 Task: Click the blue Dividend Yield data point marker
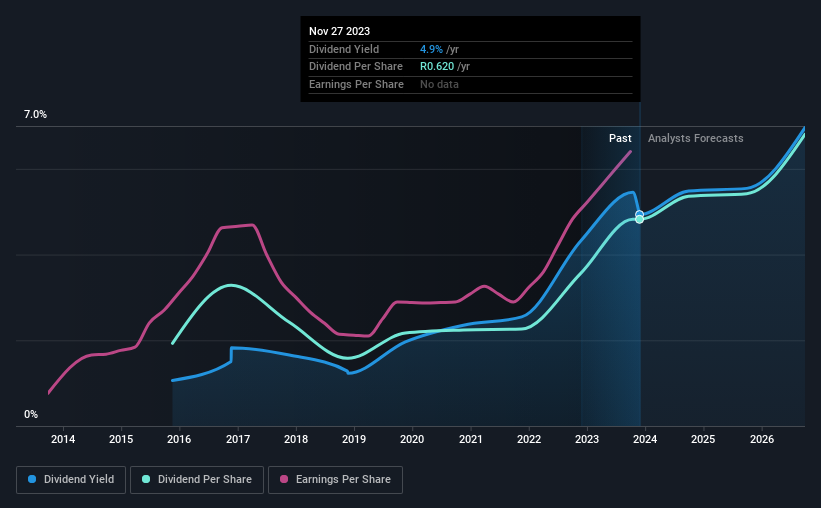(x=639, y=214)
